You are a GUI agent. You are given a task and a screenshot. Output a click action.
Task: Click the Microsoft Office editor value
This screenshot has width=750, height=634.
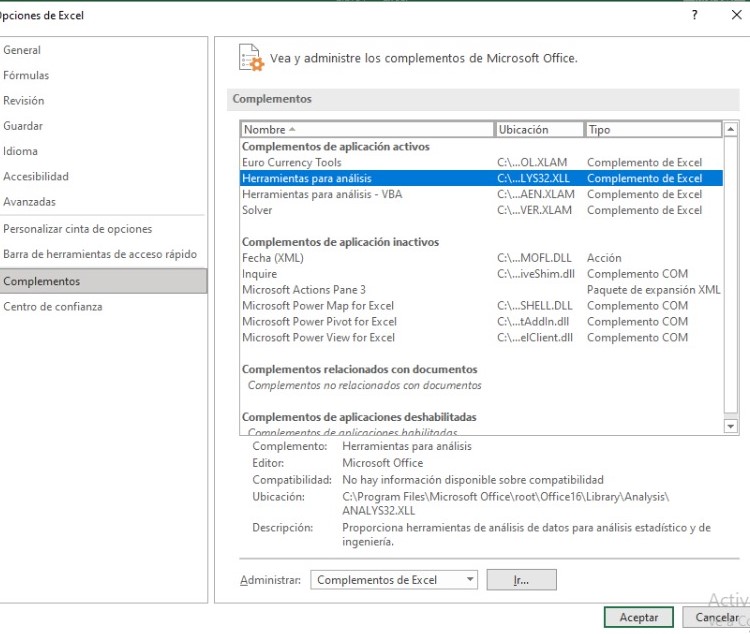(x=383, y=463)
